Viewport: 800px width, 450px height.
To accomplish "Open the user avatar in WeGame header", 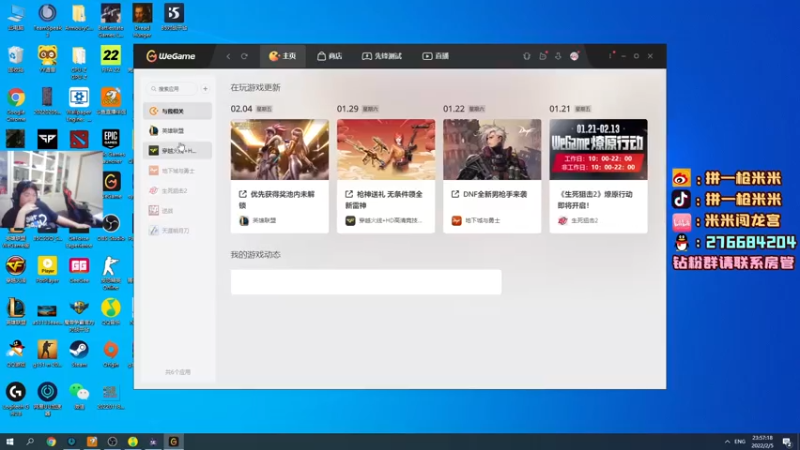I will click(x=574, y=56).
